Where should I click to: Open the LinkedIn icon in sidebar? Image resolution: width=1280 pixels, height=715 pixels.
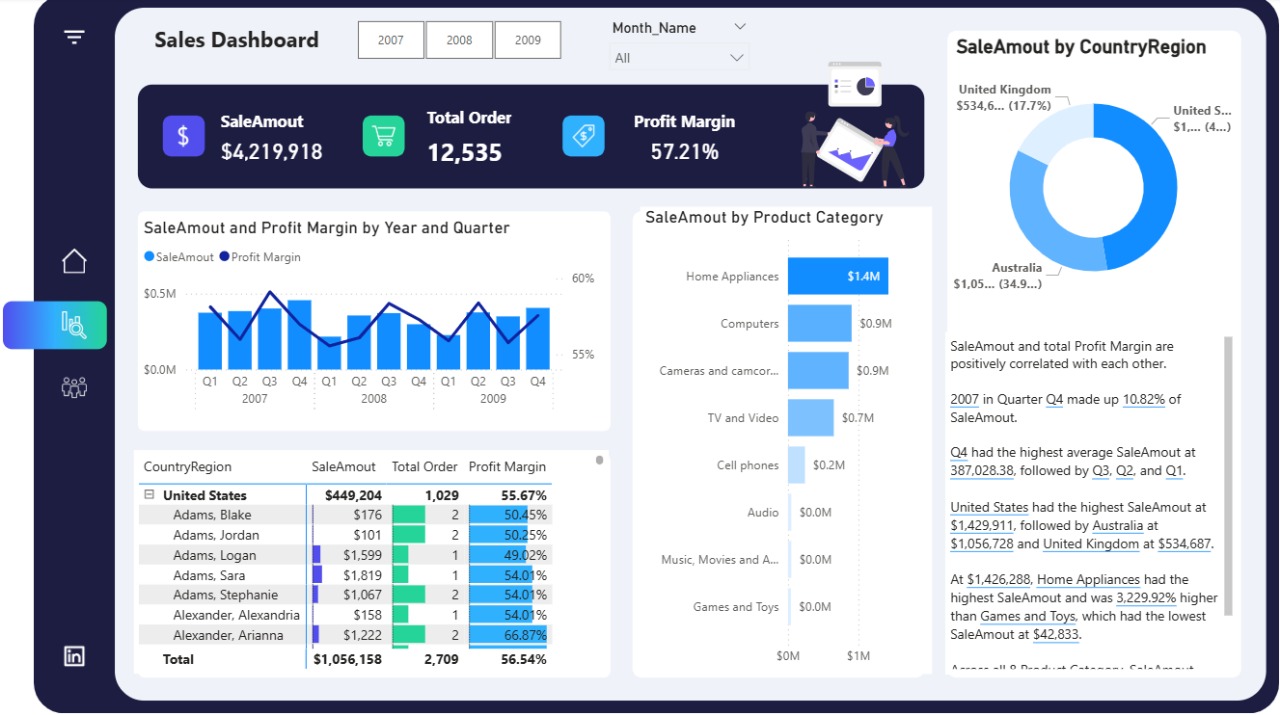click(x=74, y=656)
